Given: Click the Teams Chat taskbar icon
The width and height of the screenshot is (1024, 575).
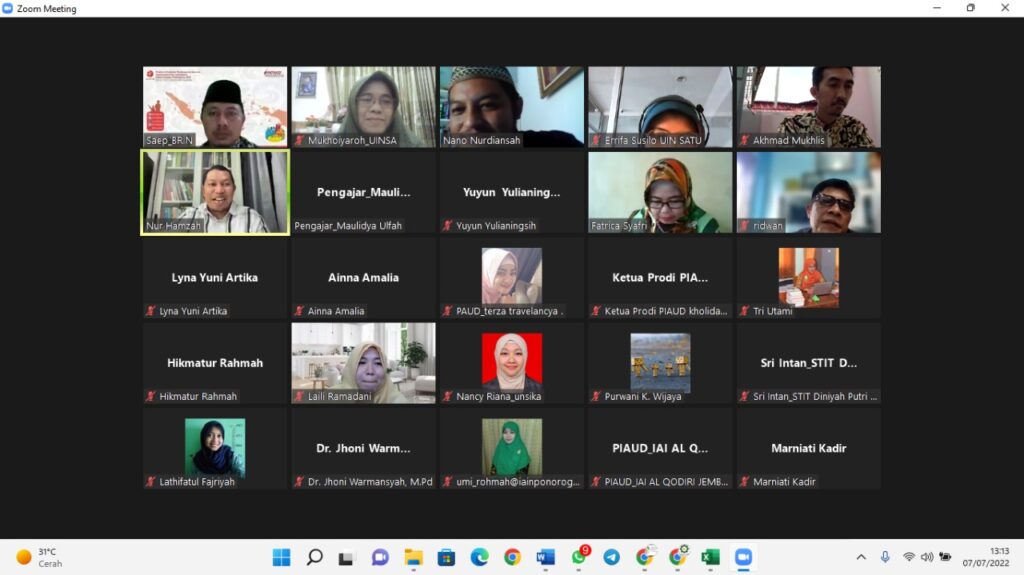Looking at the screenshot, I should coord(380,557).
